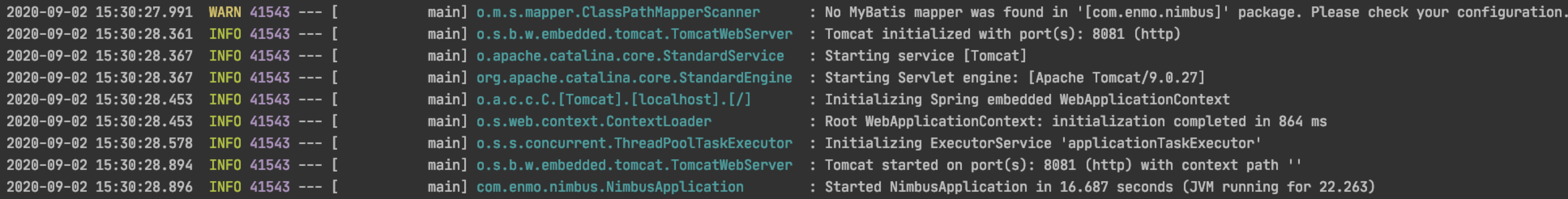Click the timestamp 15:30:28.896 on the last line

pos(144,187)
